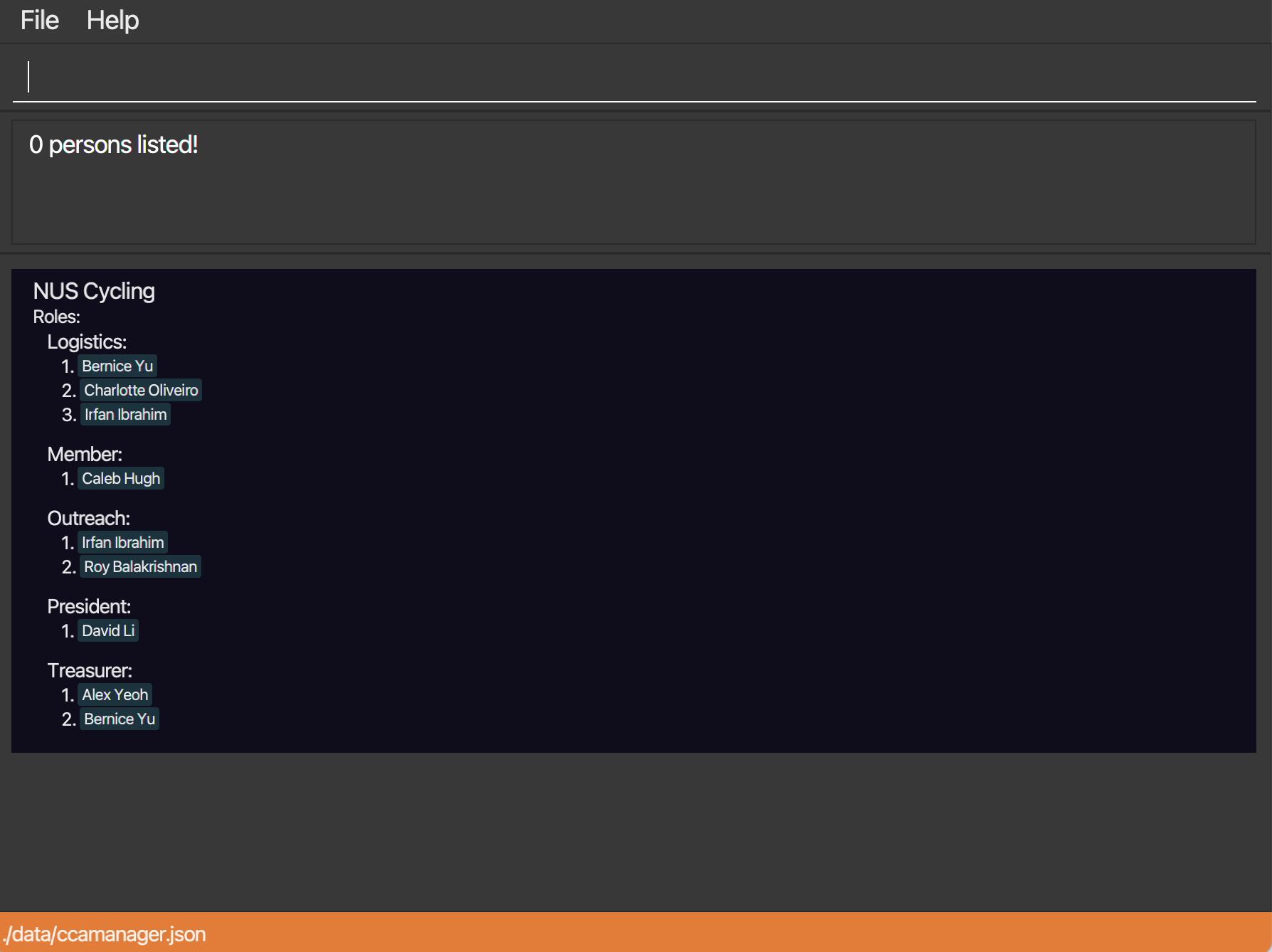Open the Help menu
Image resolution: width=1272 pixels, height=952 pixels.
point(112,20)
